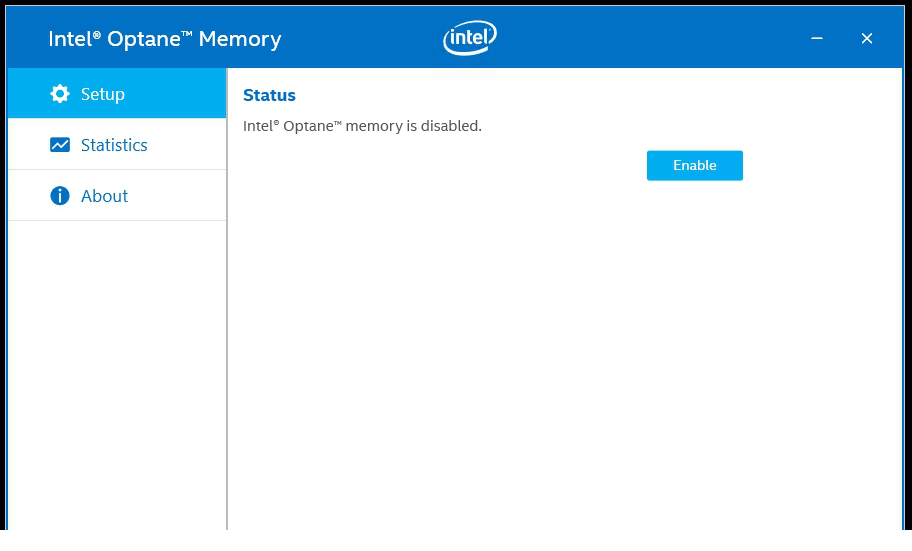Click blue header between title and Intel logo
Image resolution: width=912 pixels, height=551 pixels.
point(360,39)
